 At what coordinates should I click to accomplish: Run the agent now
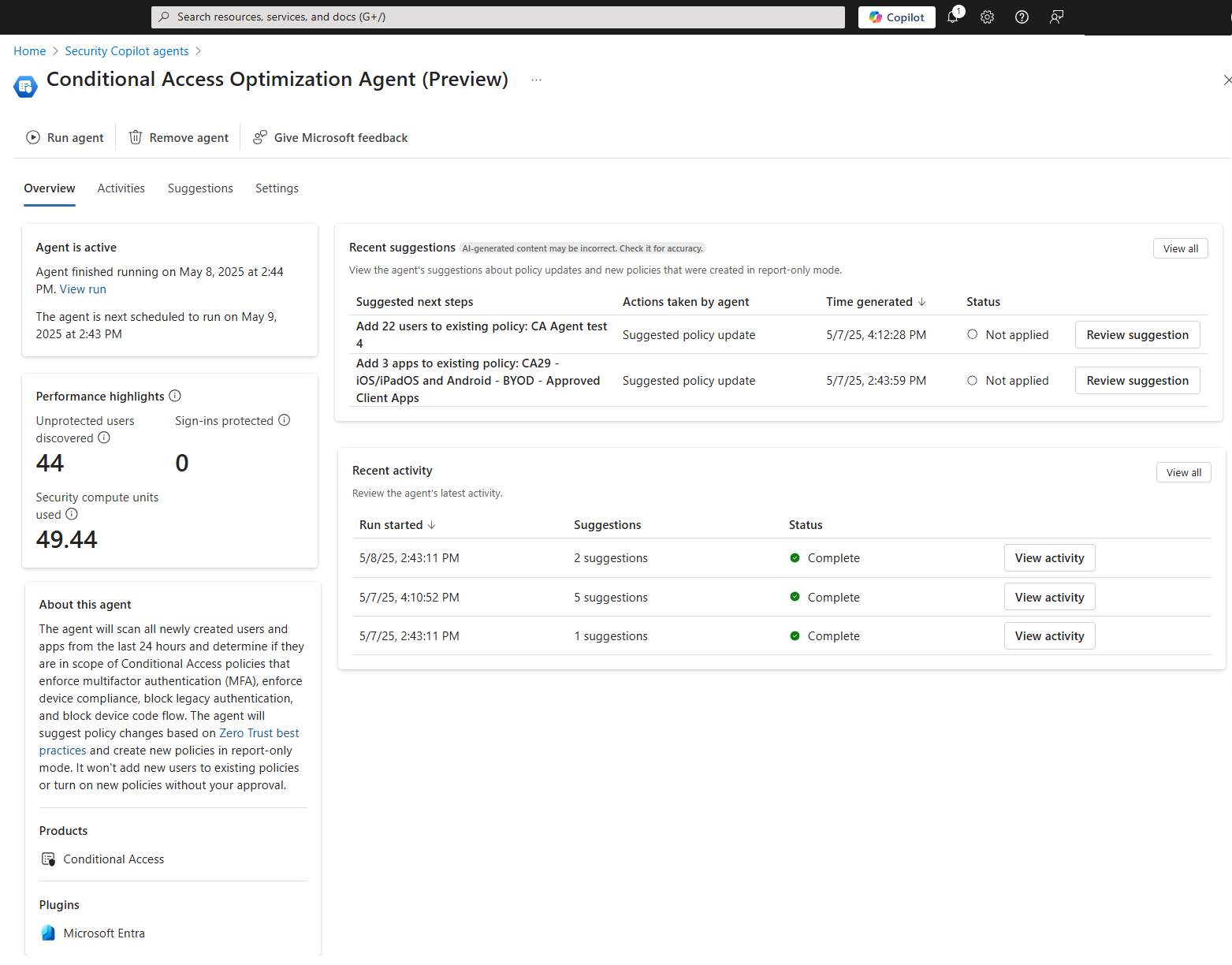click(x=65, y=137)
